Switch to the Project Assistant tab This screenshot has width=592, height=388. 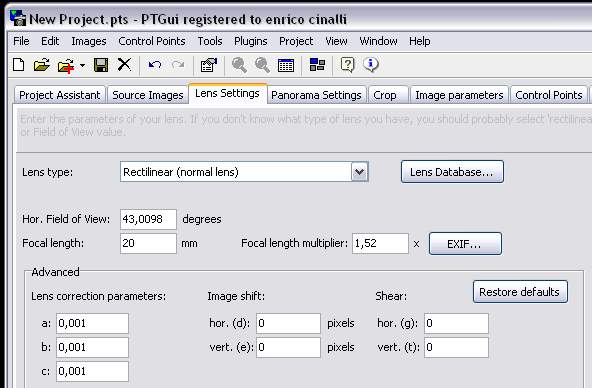(x=60, y=95)
